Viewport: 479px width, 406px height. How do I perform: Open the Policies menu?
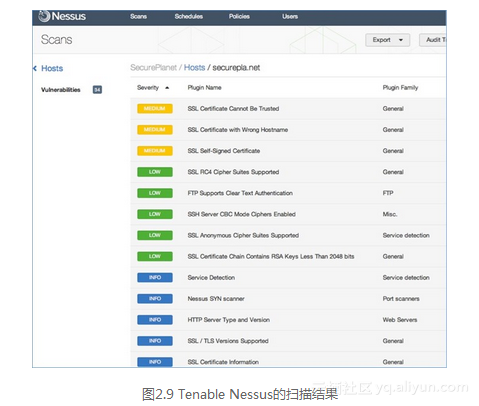coord(239,16)
